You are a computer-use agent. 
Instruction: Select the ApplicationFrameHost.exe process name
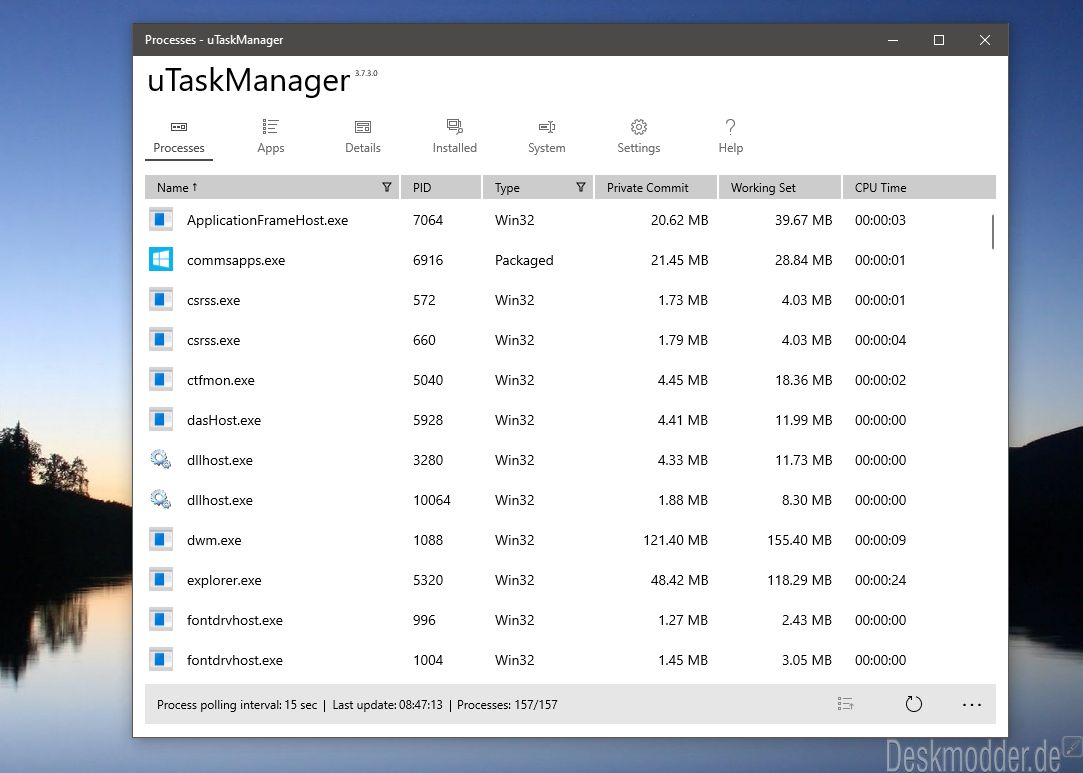click(x=267, y=220)
